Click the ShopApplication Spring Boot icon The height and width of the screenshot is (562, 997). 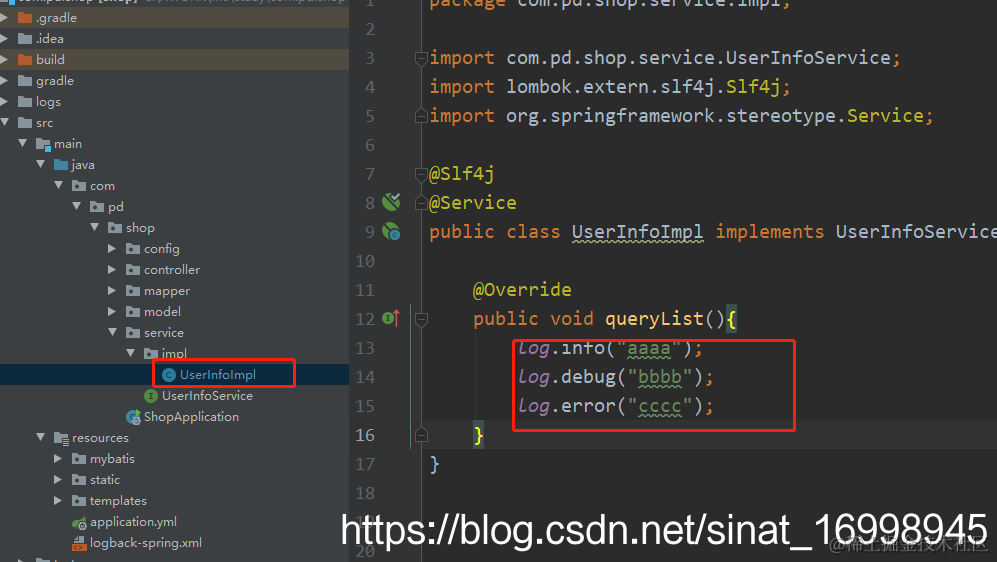(133, 417)
